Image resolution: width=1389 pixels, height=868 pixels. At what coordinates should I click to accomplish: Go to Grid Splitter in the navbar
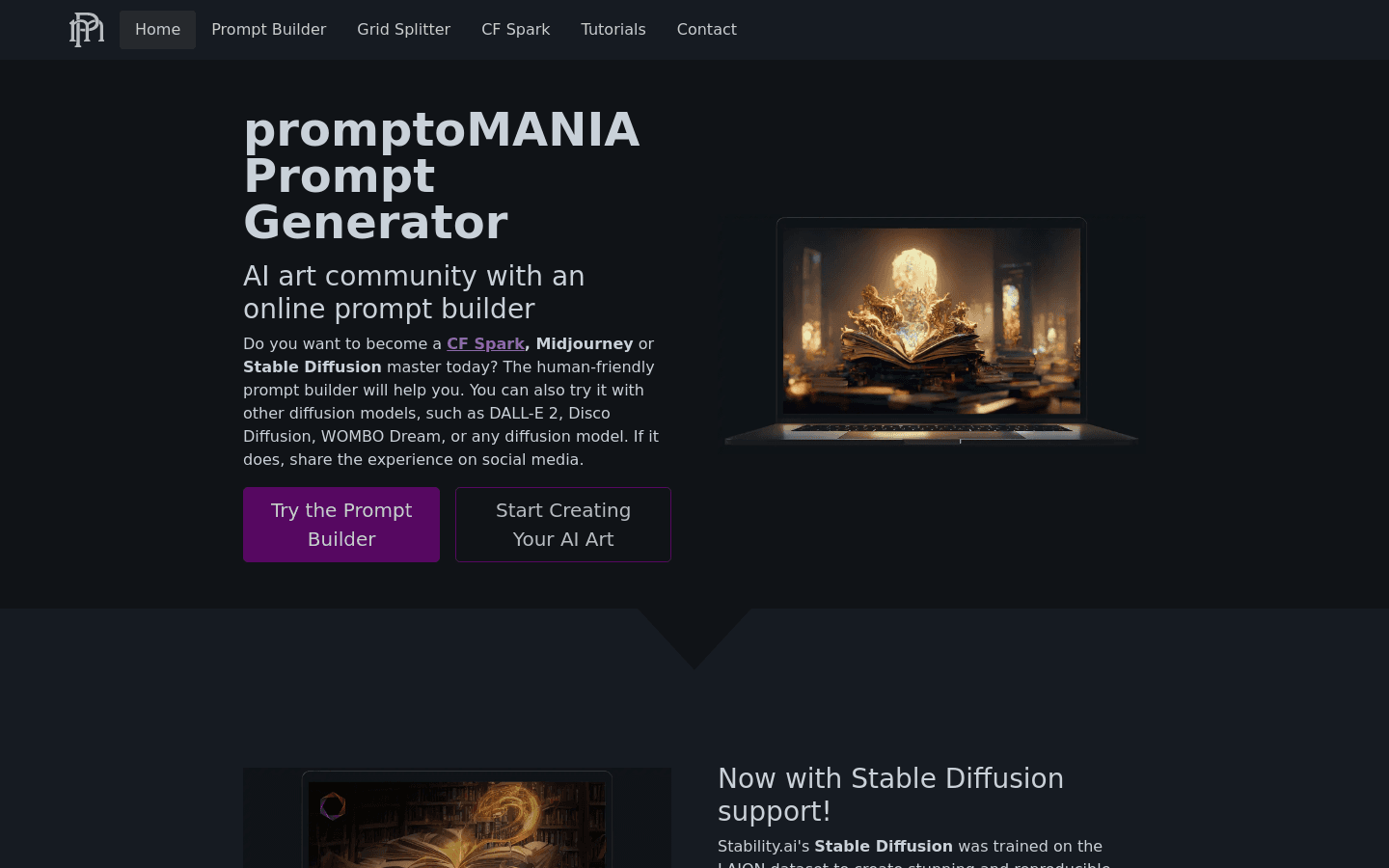click(403, 30)
